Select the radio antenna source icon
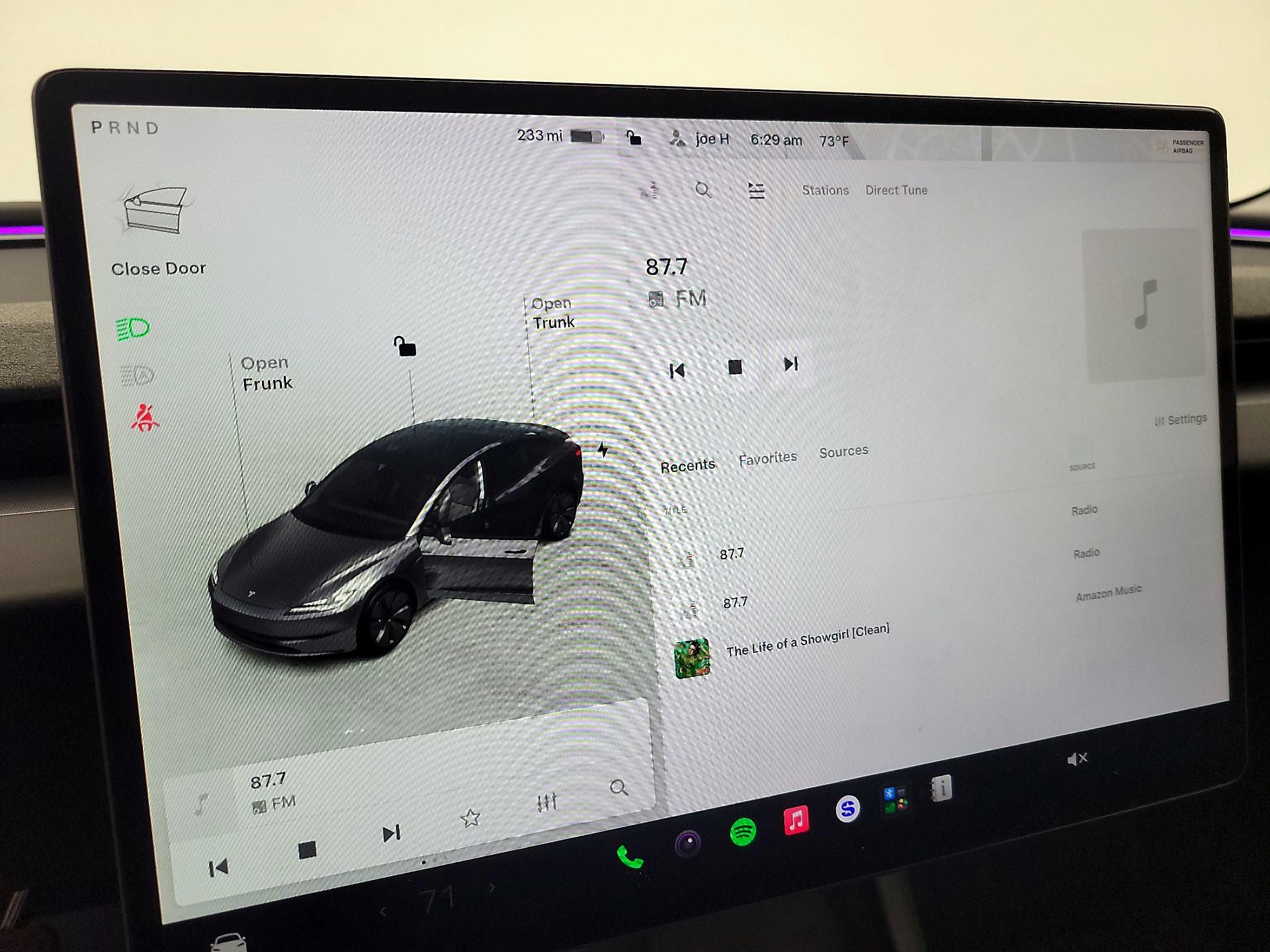 650,191
